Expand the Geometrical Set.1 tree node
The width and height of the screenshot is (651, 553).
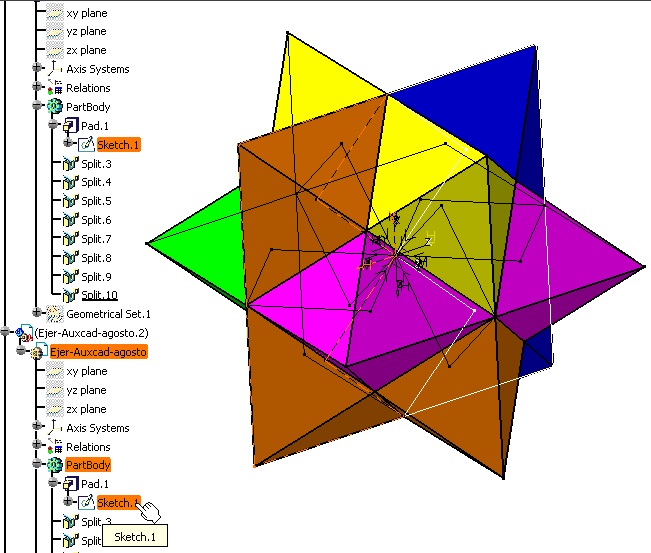pos(38,314)
